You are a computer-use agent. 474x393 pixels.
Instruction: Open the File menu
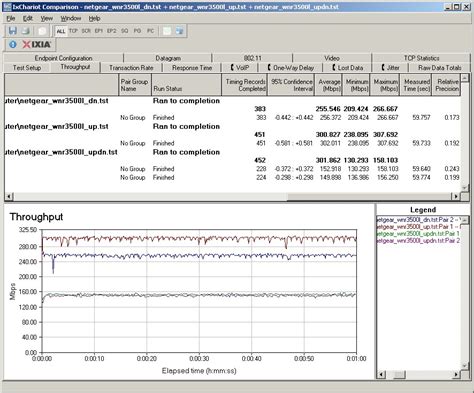click(x=11, y=18)
